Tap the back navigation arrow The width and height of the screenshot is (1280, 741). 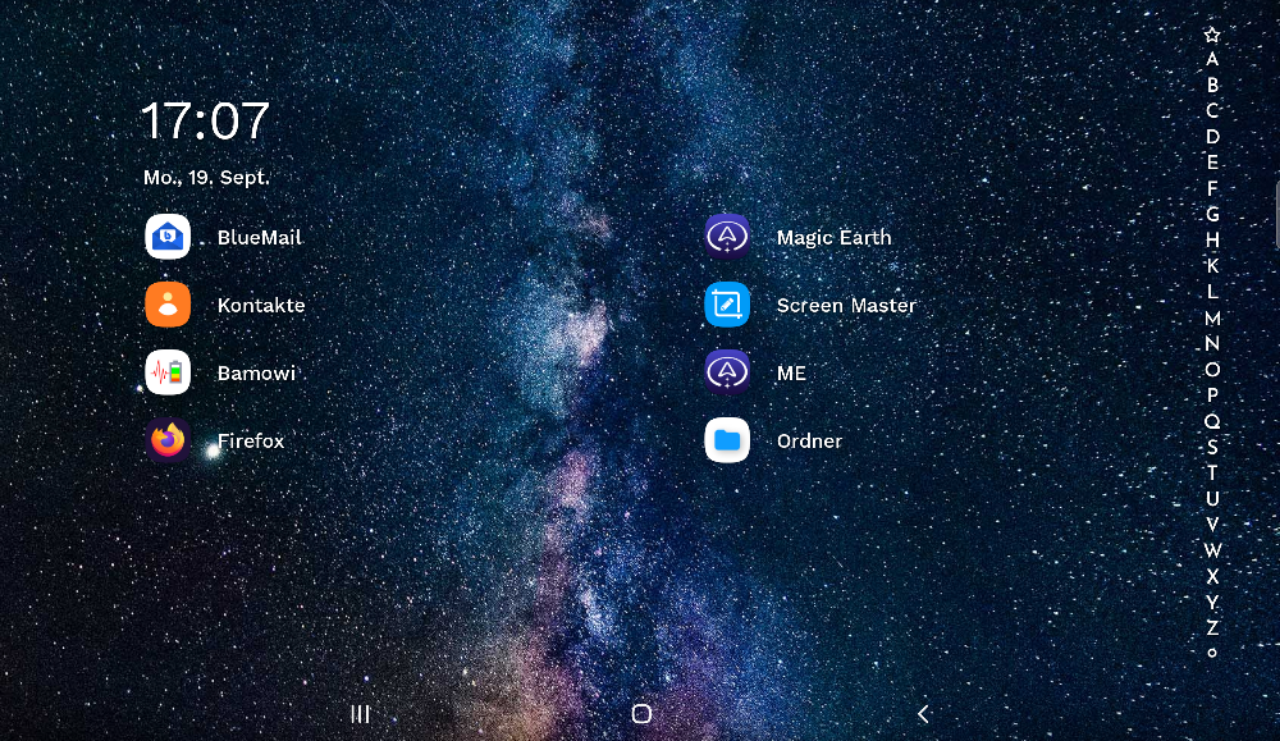click(x=923, y=714)
